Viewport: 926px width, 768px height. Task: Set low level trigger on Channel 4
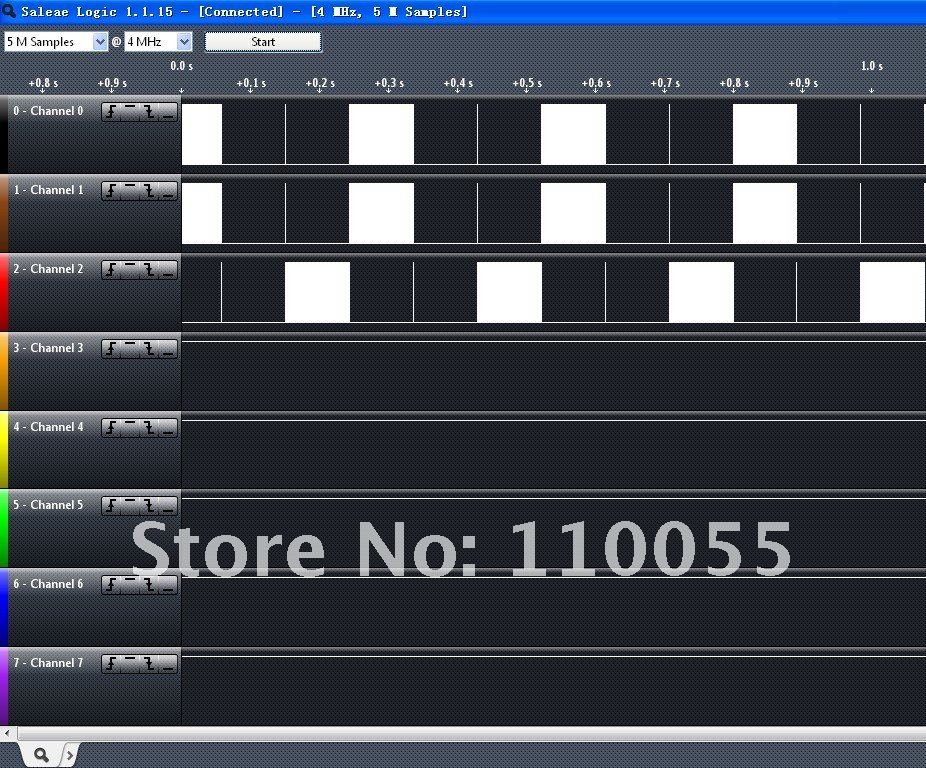coord(168,428)
